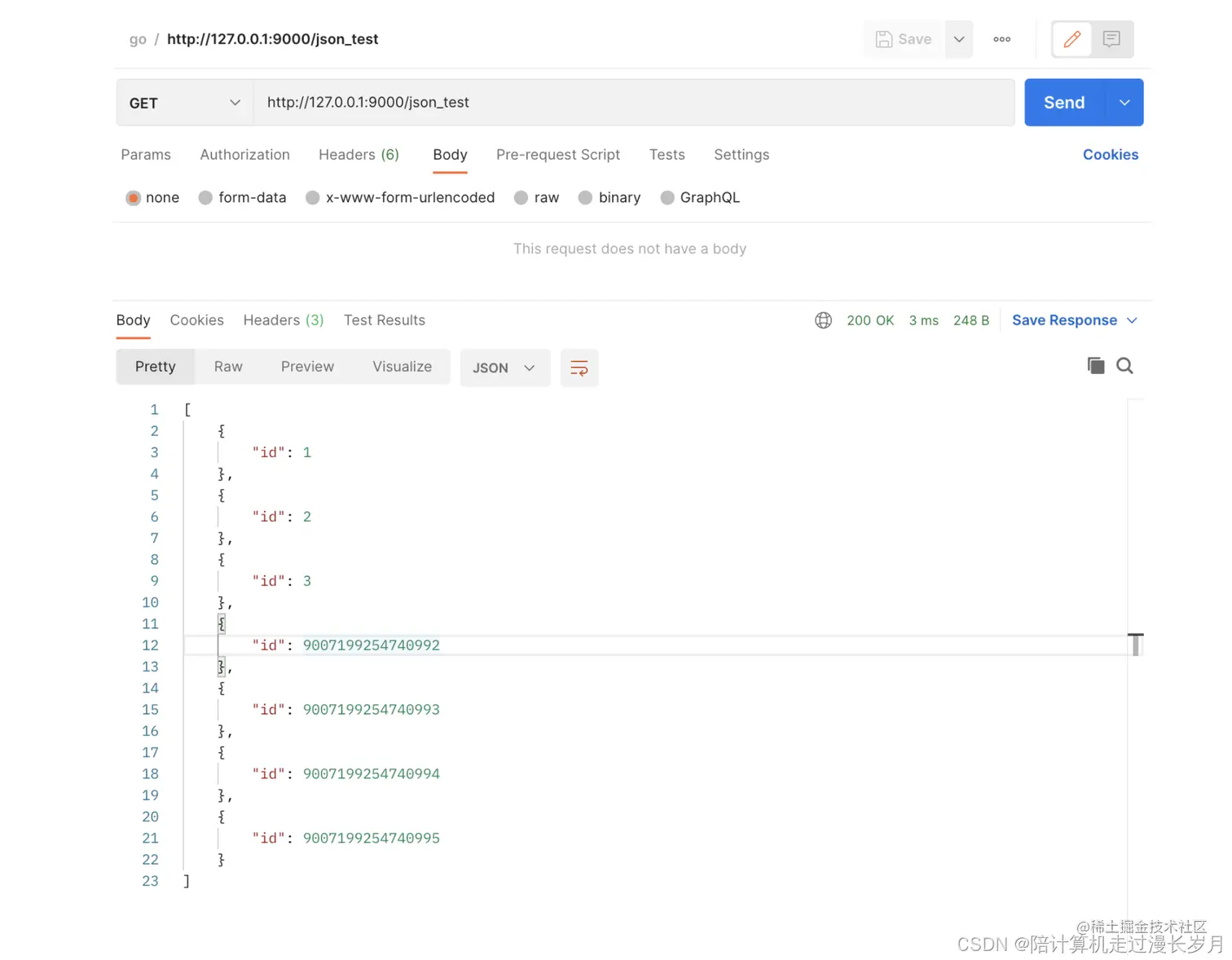Click the "id": 1 line
The image size is (1232, 960).
click(x=282, y=453)
